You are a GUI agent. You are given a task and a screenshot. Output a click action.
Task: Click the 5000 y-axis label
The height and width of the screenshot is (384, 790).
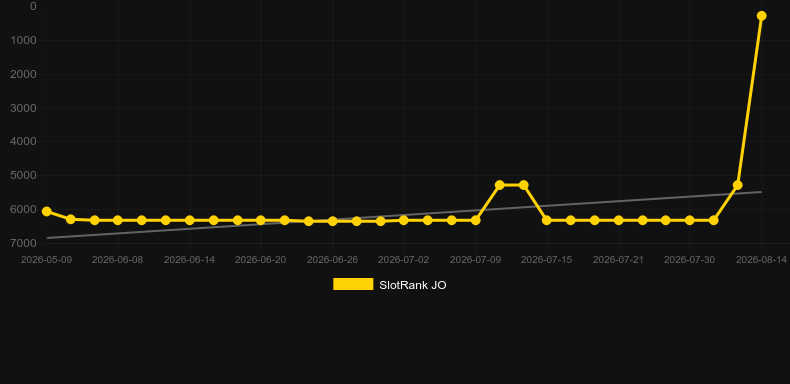click(23, 175)
